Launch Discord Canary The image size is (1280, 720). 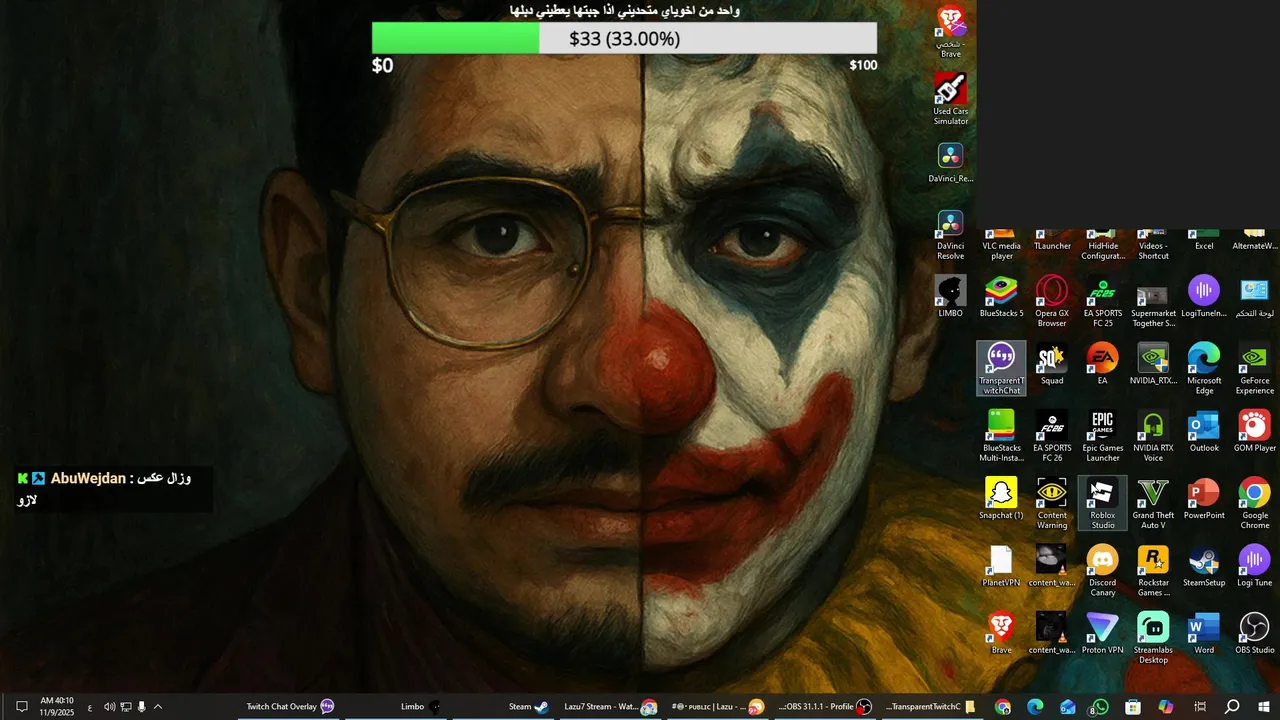click(x=1103, y=571)
